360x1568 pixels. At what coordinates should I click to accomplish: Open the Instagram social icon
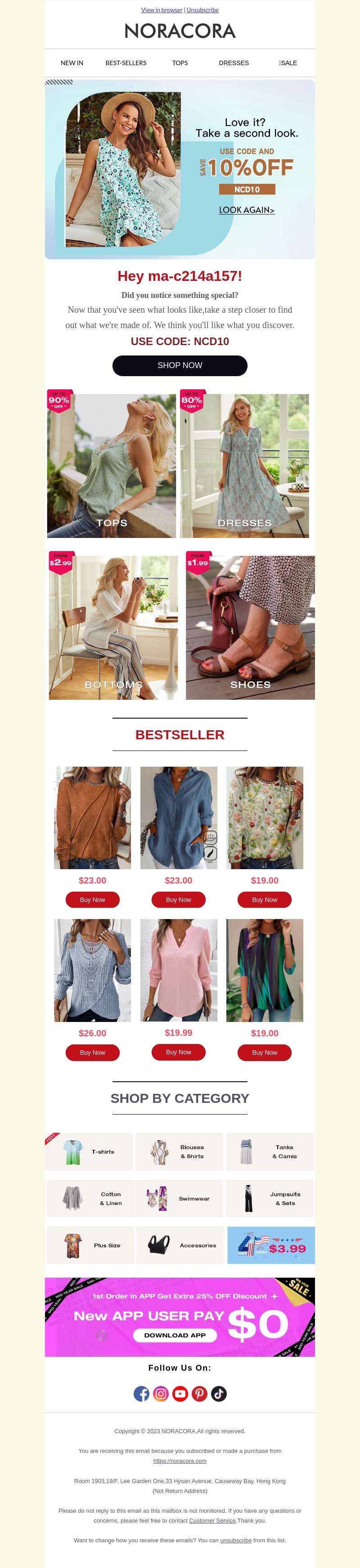pyautogui.click(x=161, y=1393)
